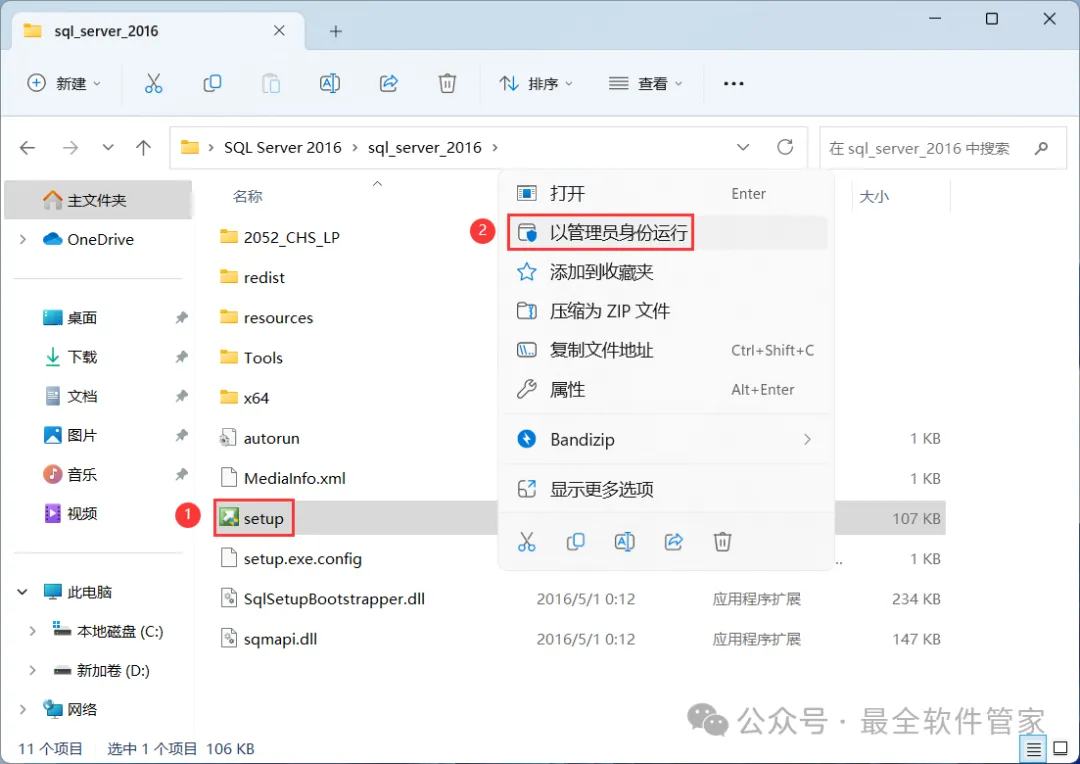Select the sqmapi.dll file
1080x764 pixels.
(x=268, y=639)
